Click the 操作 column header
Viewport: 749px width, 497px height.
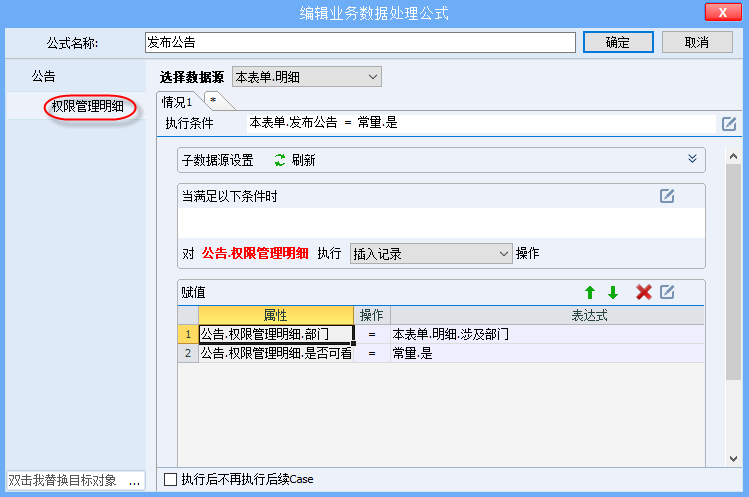point(372,315)
